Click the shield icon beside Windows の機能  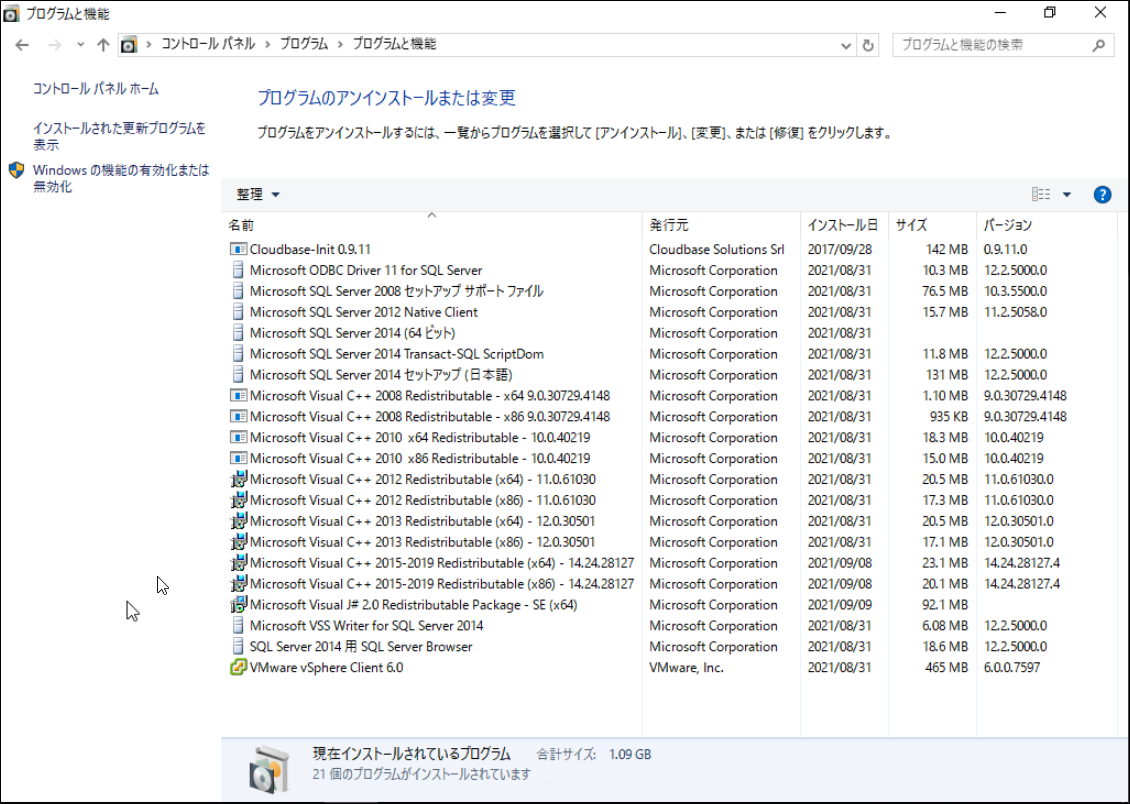coord(17,171)
